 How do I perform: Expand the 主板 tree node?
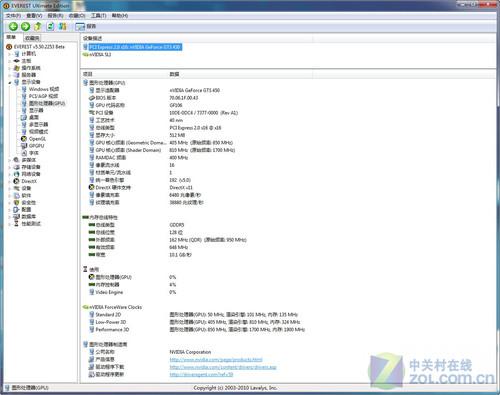pyautogui.click(x=9, y=61)
